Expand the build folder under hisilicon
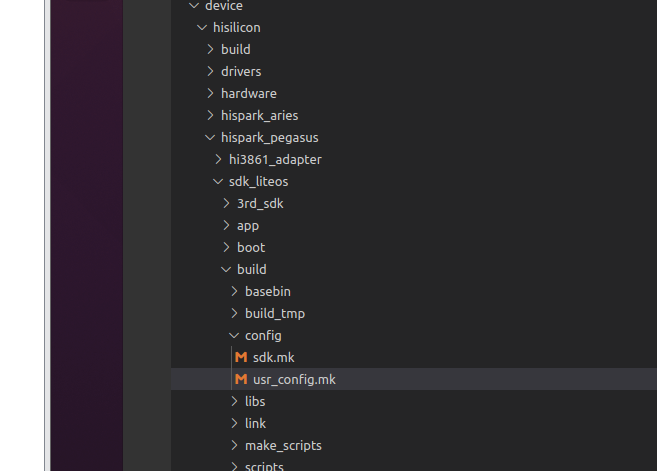This screenshot has height=471, width=657. coord(210,49)
